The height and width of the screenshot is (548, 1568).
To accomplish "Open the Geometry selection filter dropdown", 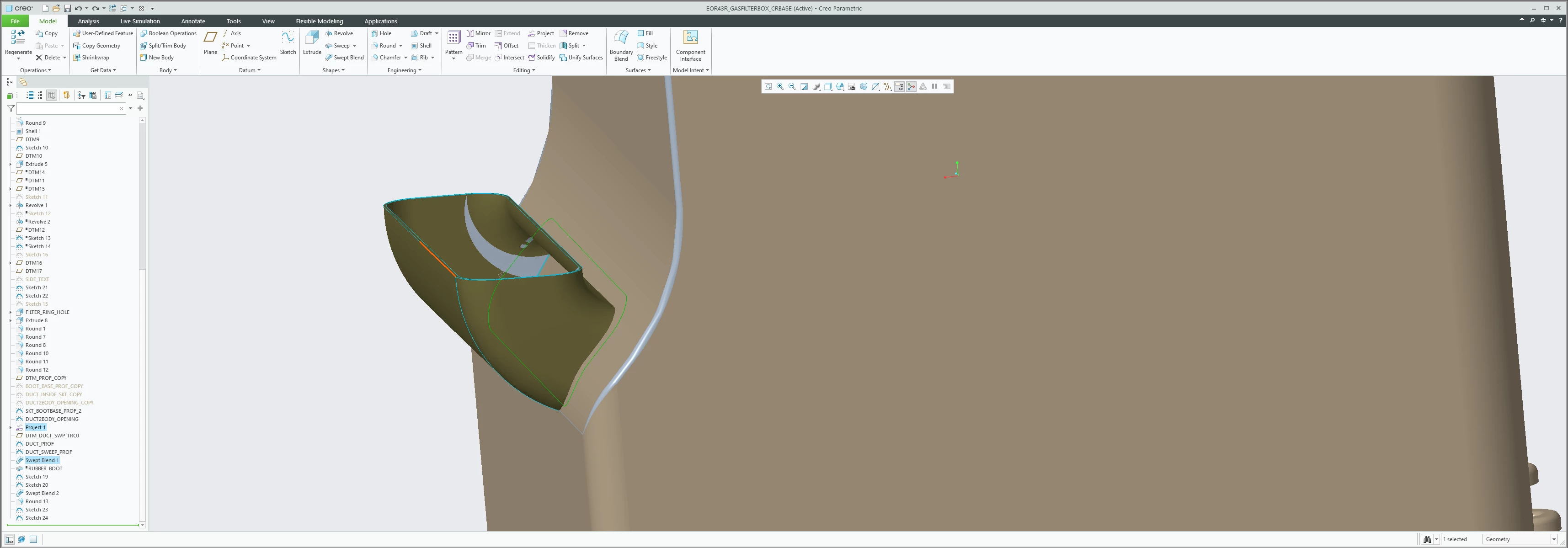I will [1553, 539].
